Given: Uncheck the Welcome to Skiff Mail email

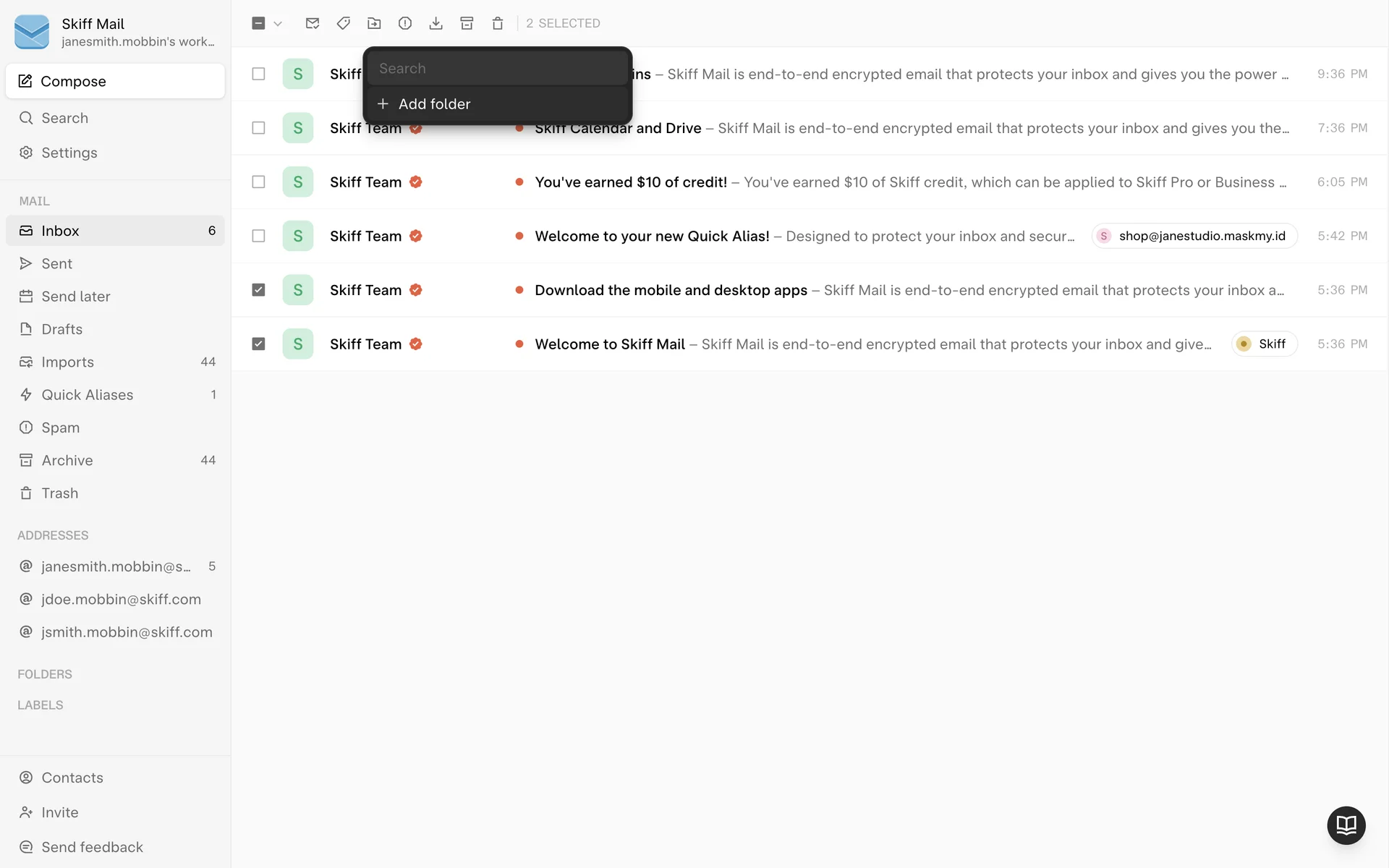Looking at the screenshot, I should point(258,344).
